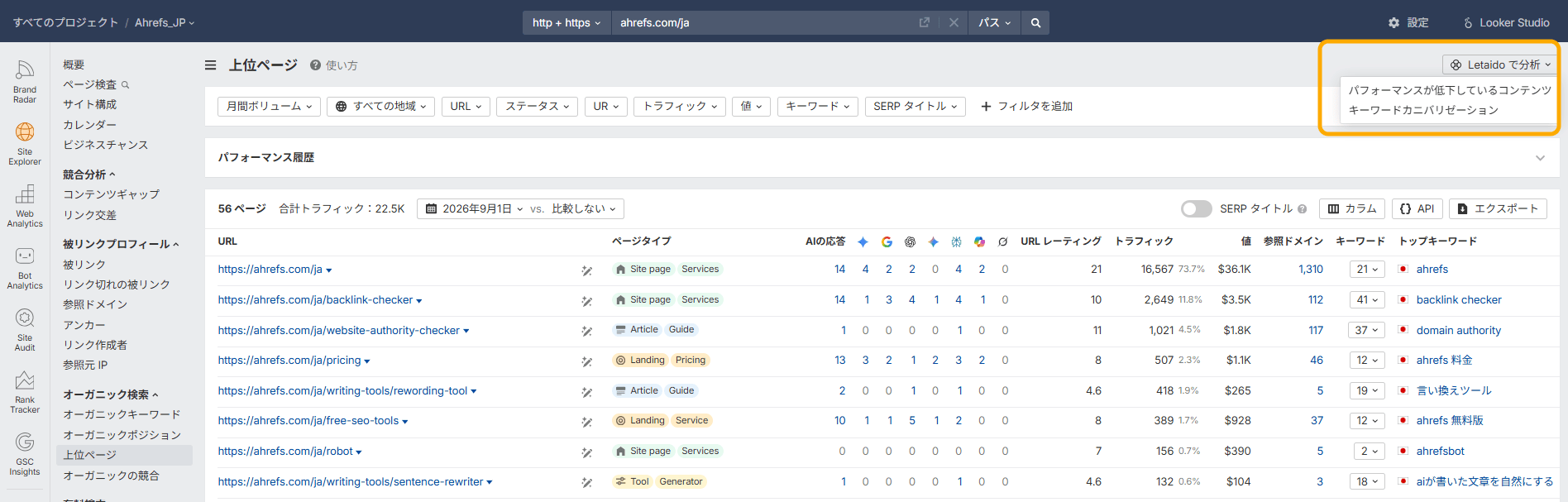The height and width of the screenshot is (502, 1568).
Task: Open the SERP タイトル filter dropdown
Action: click(915, 106)
